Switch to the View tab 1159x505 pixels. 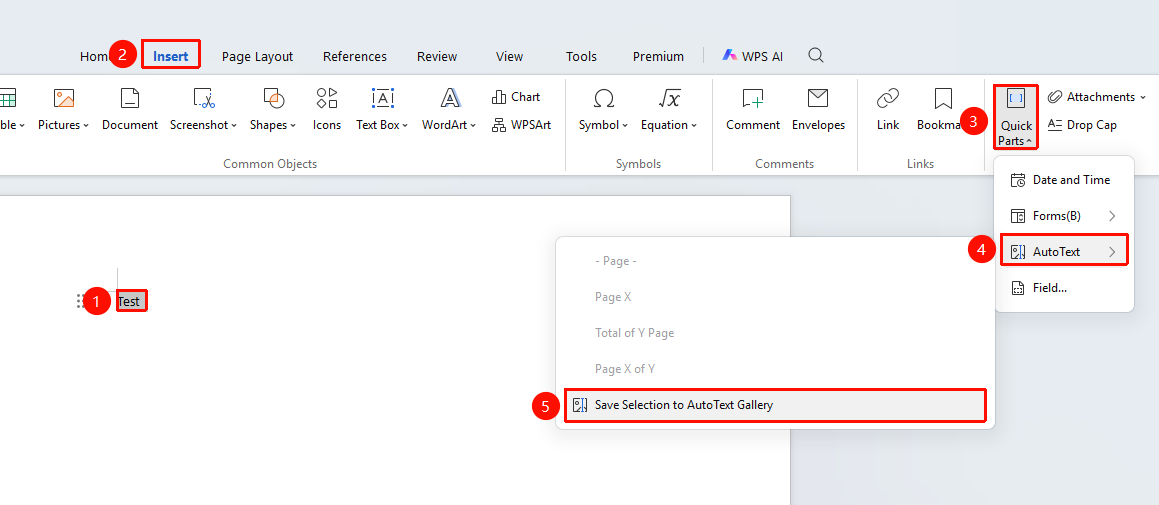click(509, 56)
